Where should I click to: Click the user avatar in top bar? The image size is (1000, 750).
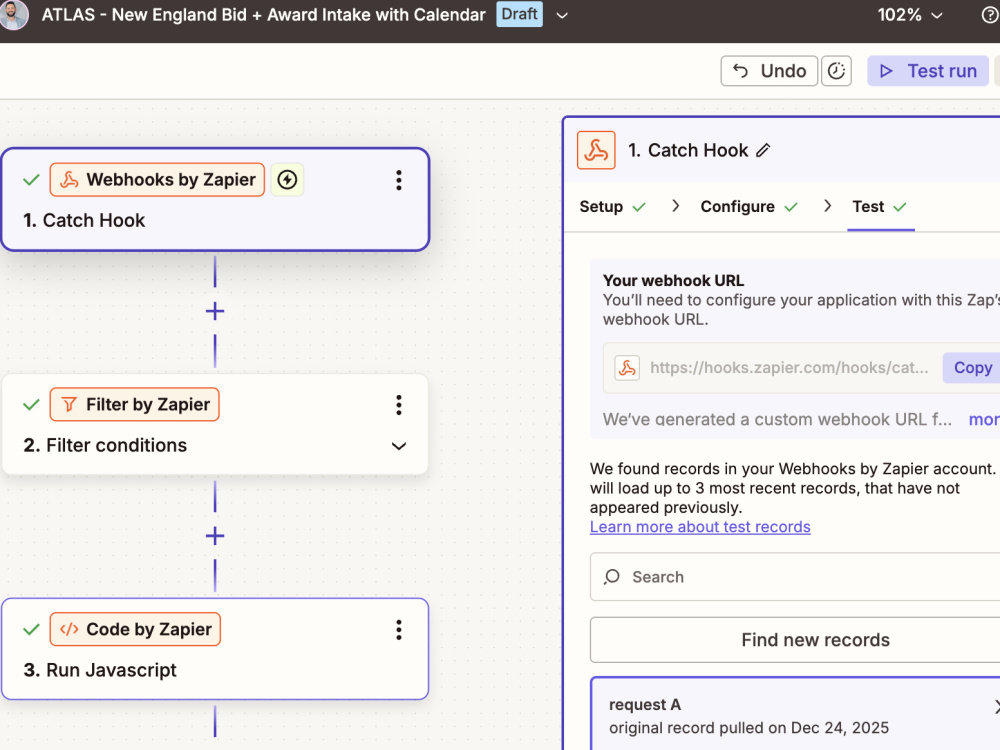pyautogui.click(x=13, y=14)
